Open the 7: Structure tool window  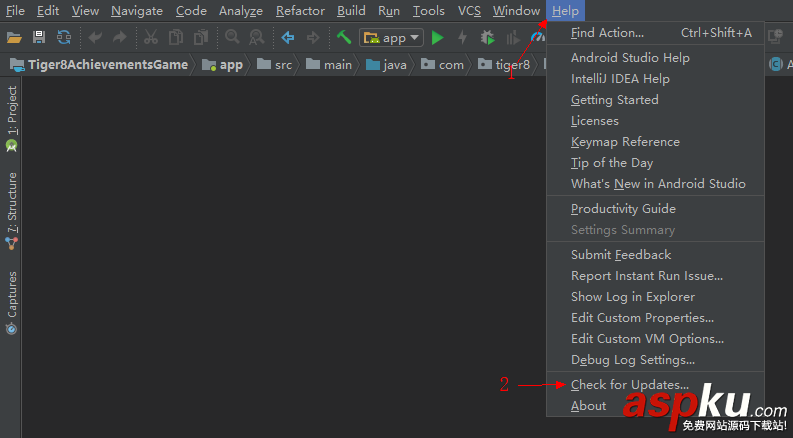[x=11, y=211]
